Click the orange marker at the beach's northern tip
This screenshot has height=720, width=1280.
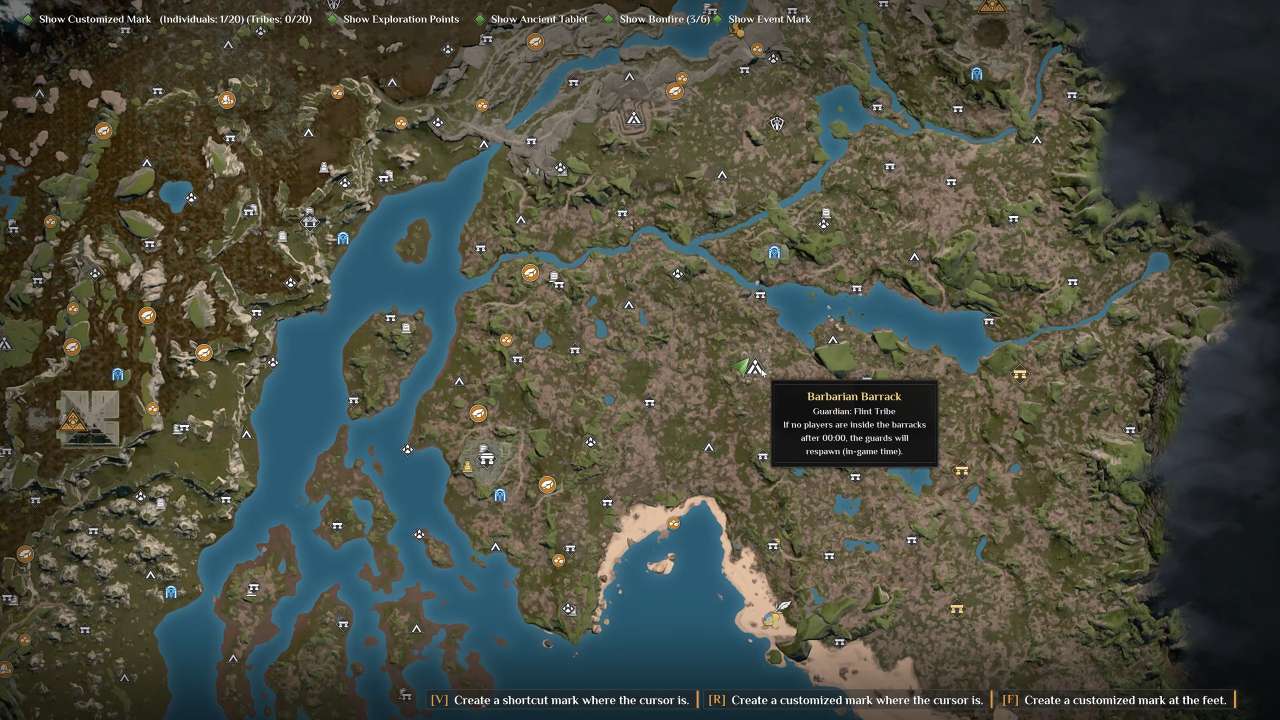point(674,523)
